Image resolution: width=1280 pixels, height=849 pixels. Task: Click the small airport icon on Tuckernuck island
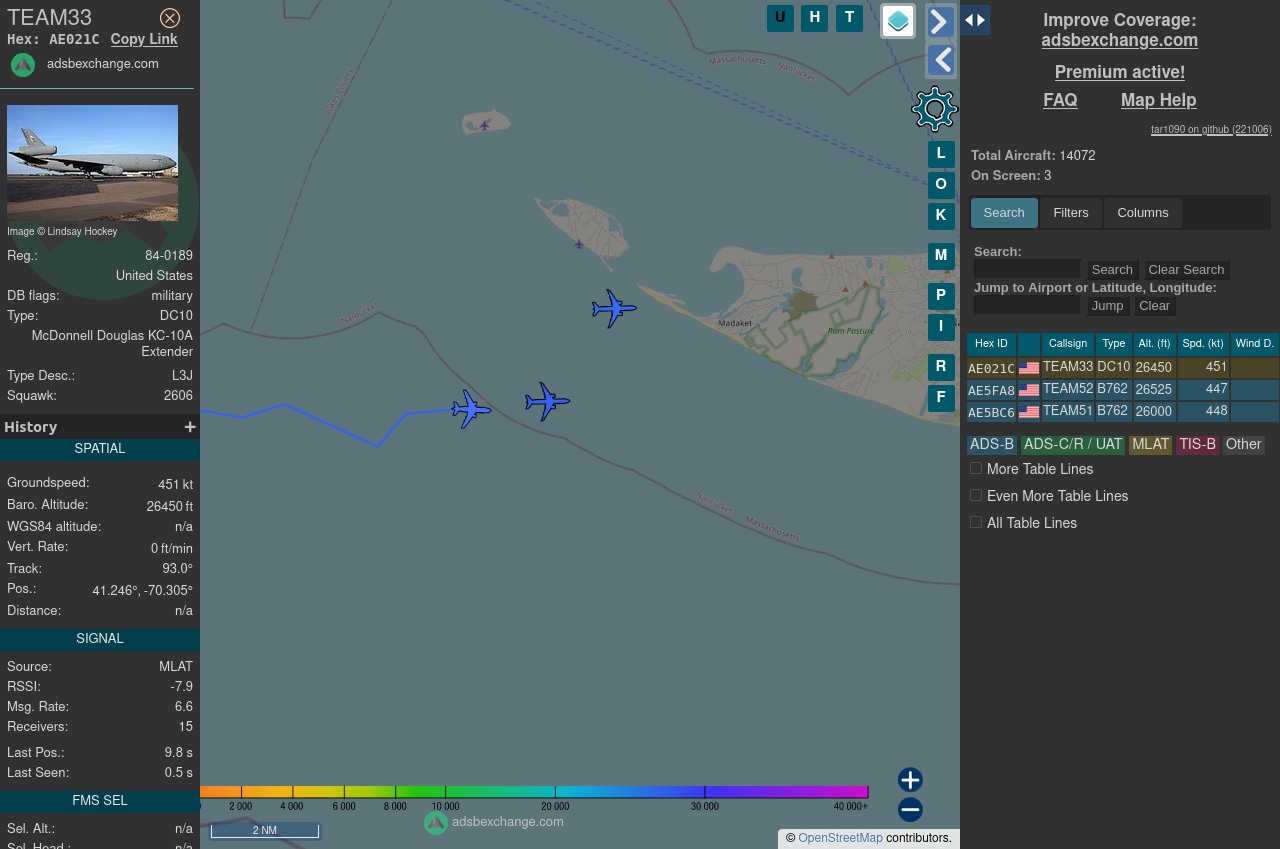pyautogui.click(x=579, y=243)
